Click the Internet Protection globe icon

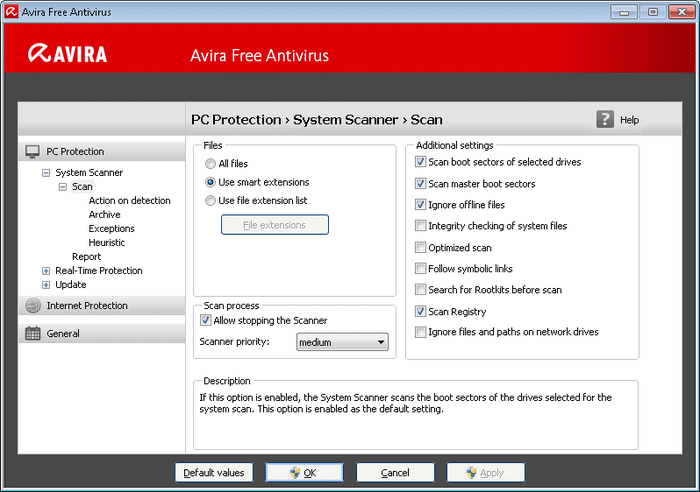[x=33, y=305]
